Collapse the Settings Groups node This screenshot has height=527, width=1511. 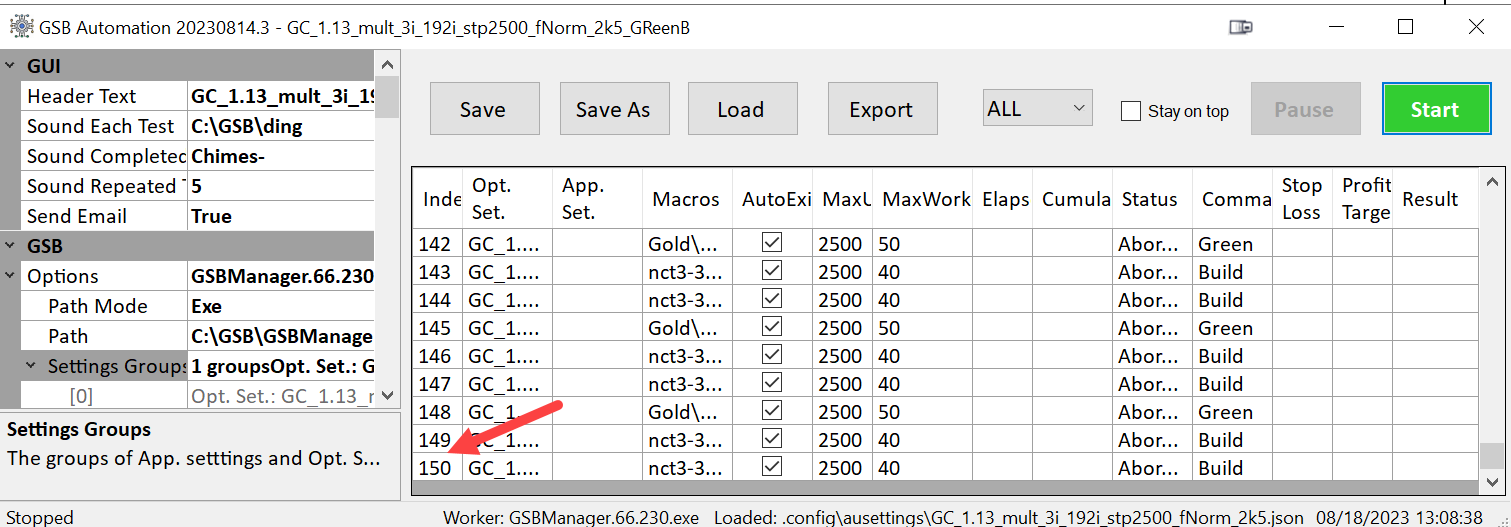coord(32,366)
